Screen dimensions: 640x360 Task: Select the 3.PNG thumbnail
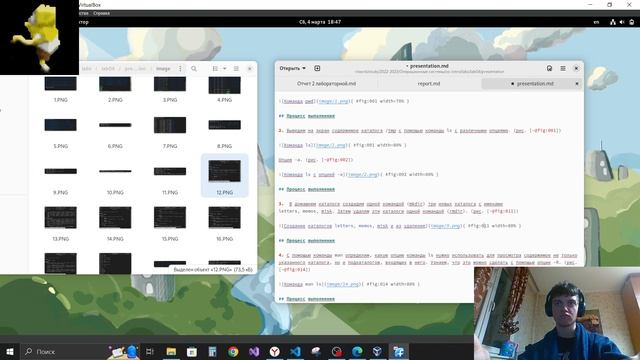coord(170,84)
